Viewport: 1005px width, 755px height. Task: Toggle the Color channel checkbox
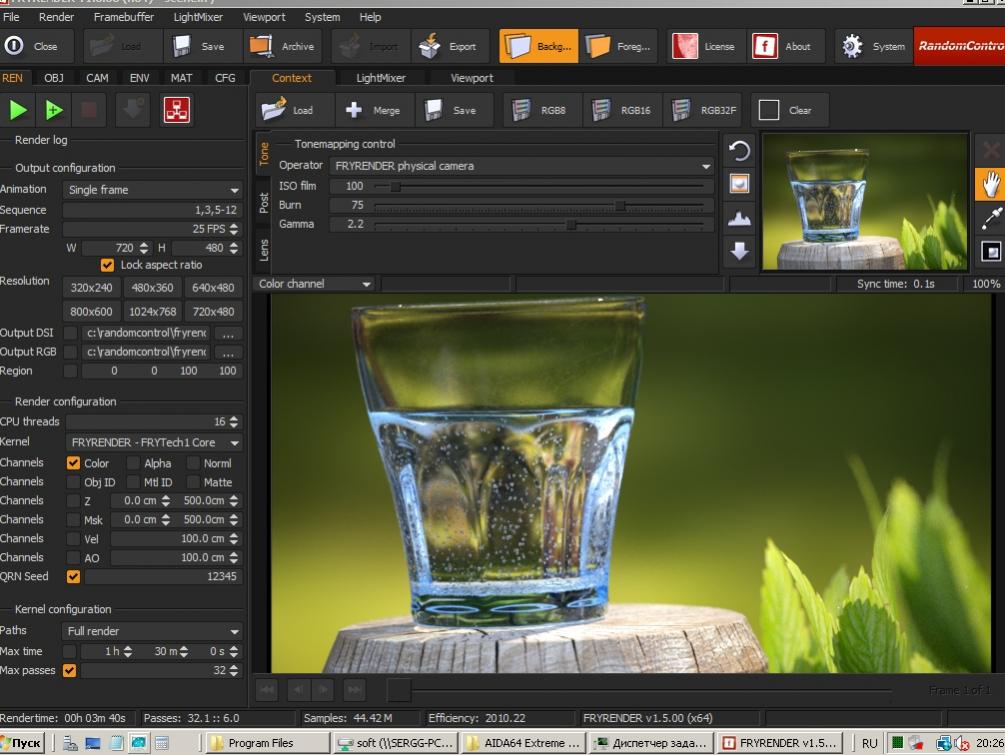coord(73,463)
